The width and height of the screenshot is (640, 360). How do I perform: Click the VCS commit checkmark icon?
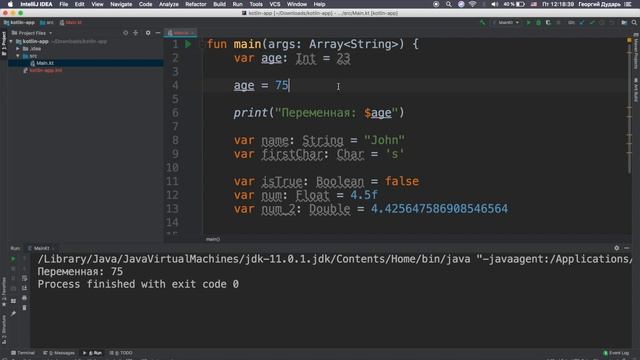pos(592,23)
